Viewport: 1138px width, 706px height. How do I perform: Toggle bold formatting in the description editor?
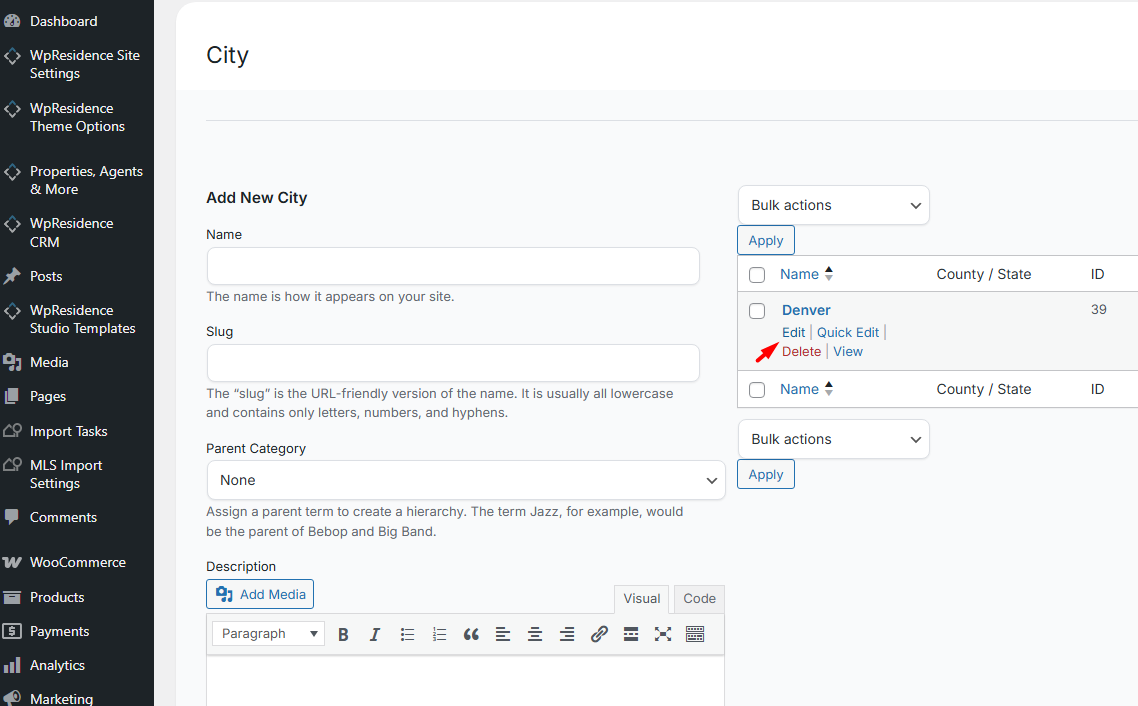pos(343,634)
